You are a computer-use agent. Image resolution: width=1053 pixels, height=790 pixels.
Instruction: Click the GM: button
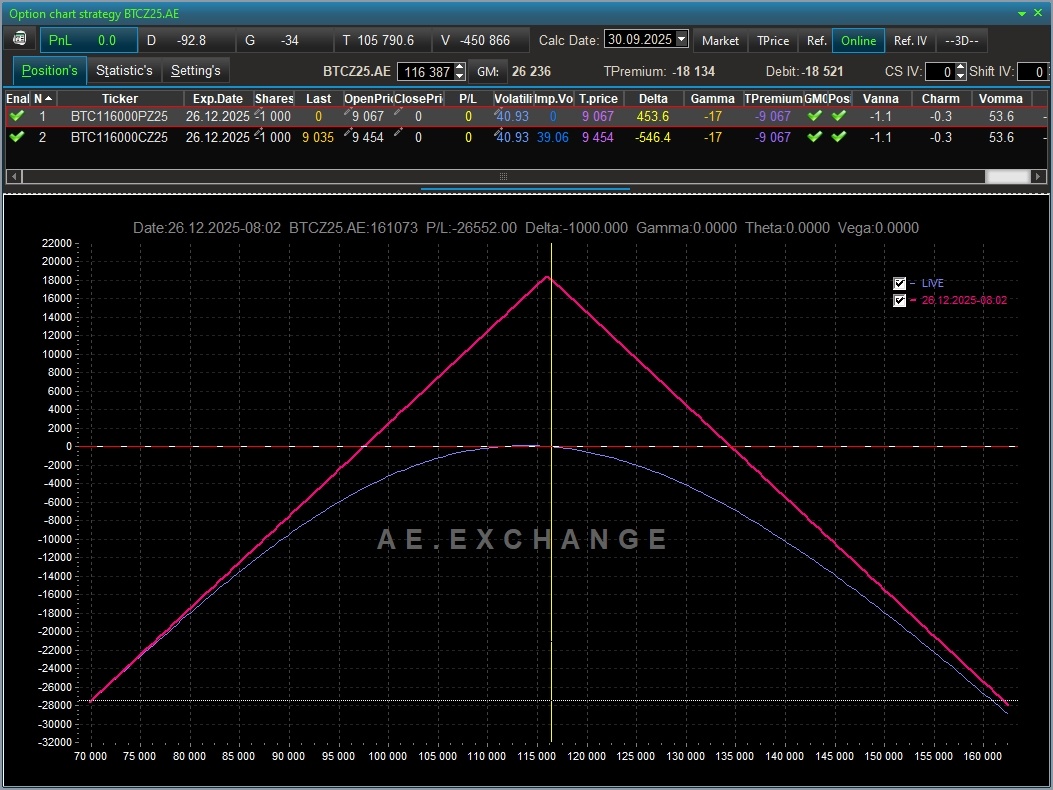click(x=488, y=71)
